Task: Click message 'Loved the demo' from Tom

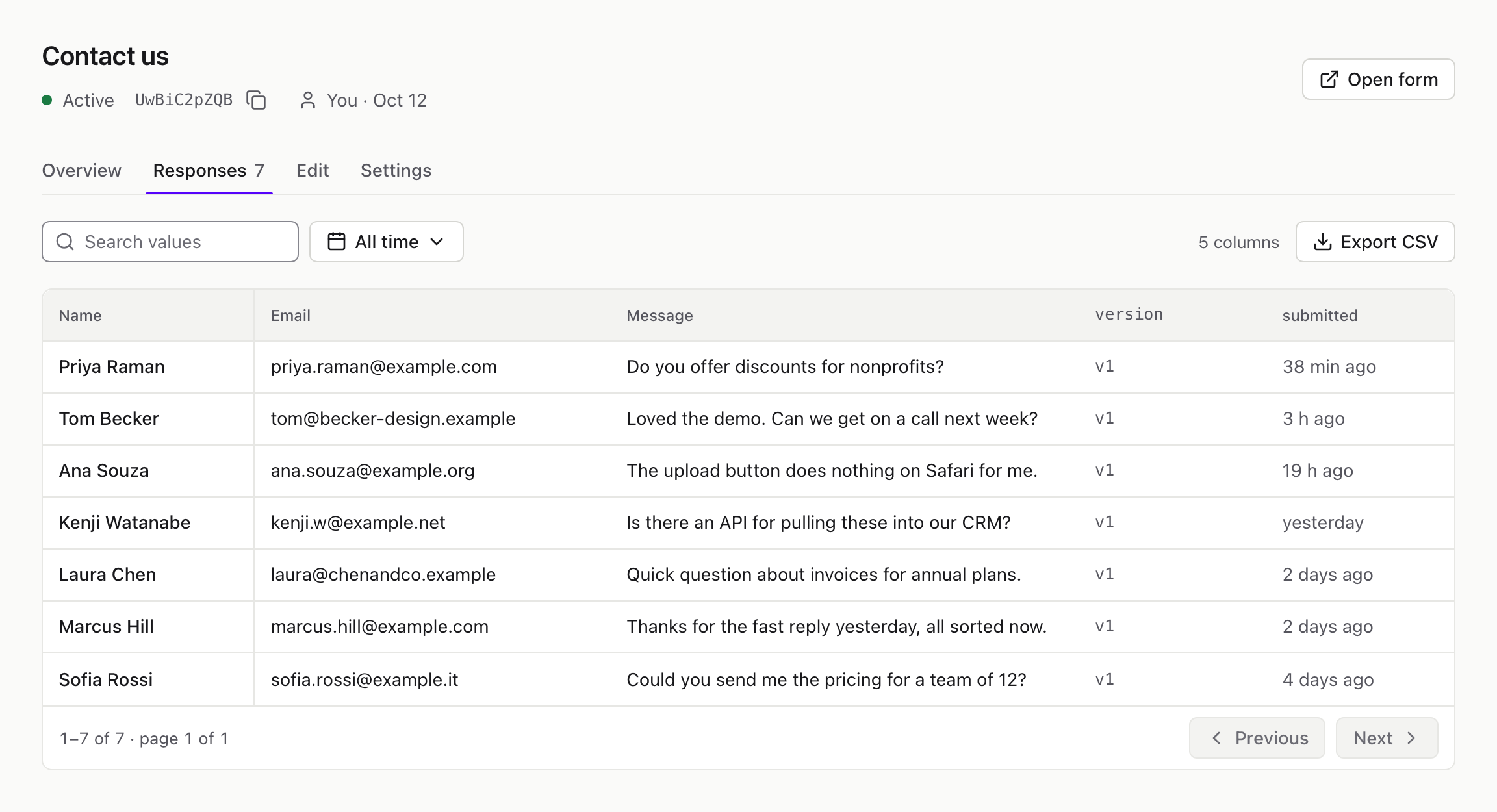Action: [832, 419]
